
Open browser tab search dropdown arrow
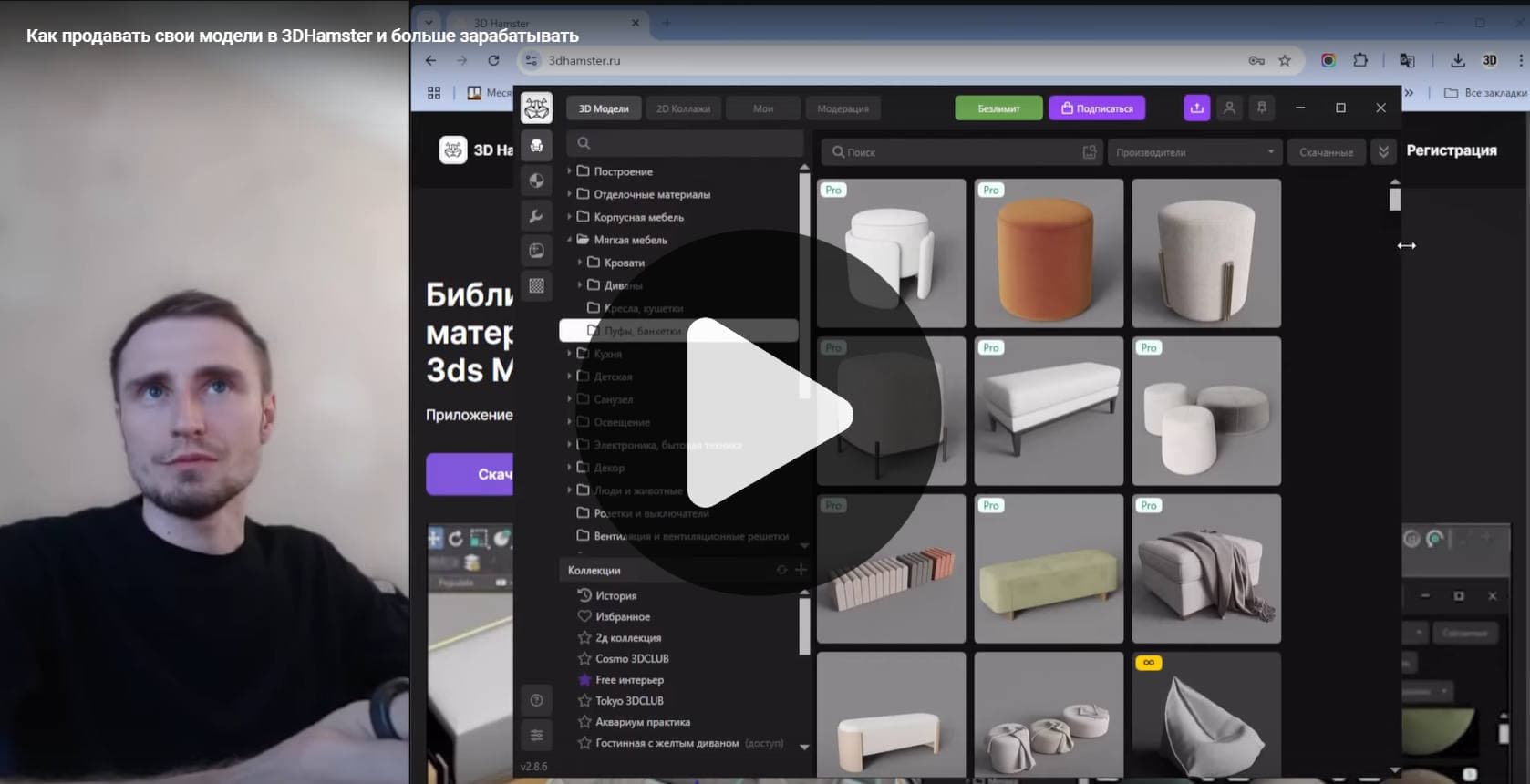(x=429, y=22)
